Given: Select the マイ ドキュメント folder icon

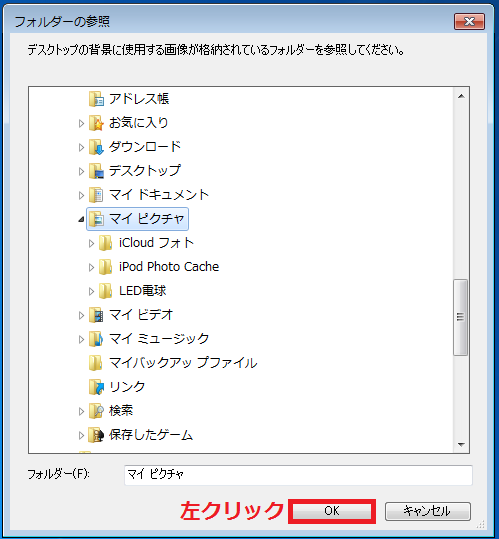Looking at the screenshot, I should tap(96, 195).
